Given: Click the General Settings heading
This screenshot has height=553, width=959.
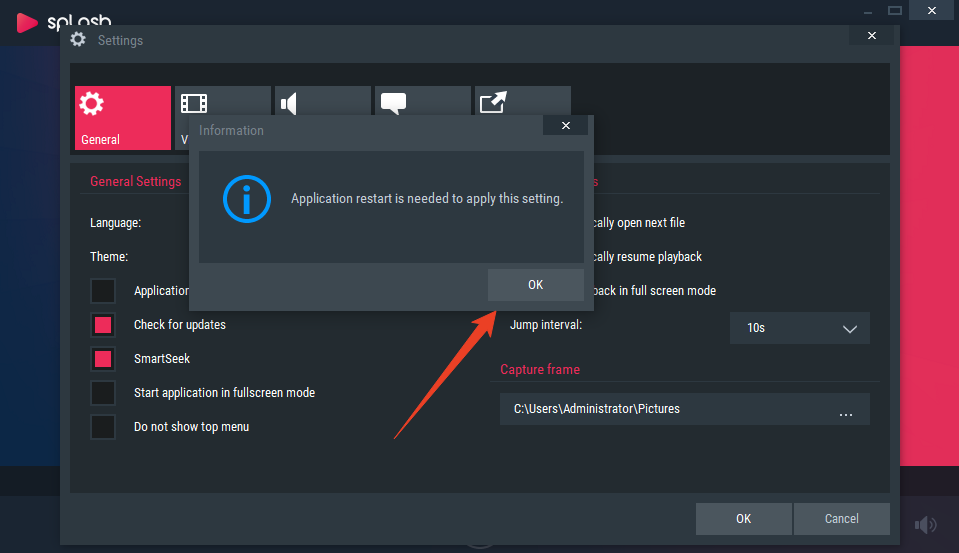Looking at the screenshot, I should click(136, 181).
